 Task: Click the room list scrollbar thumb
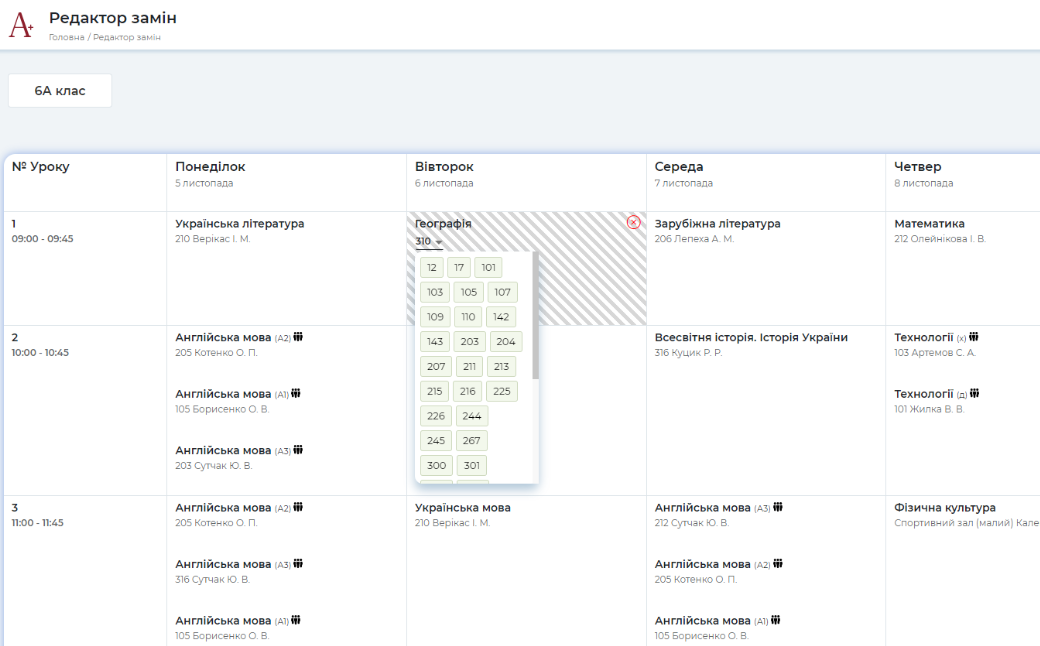coord(536,316)
